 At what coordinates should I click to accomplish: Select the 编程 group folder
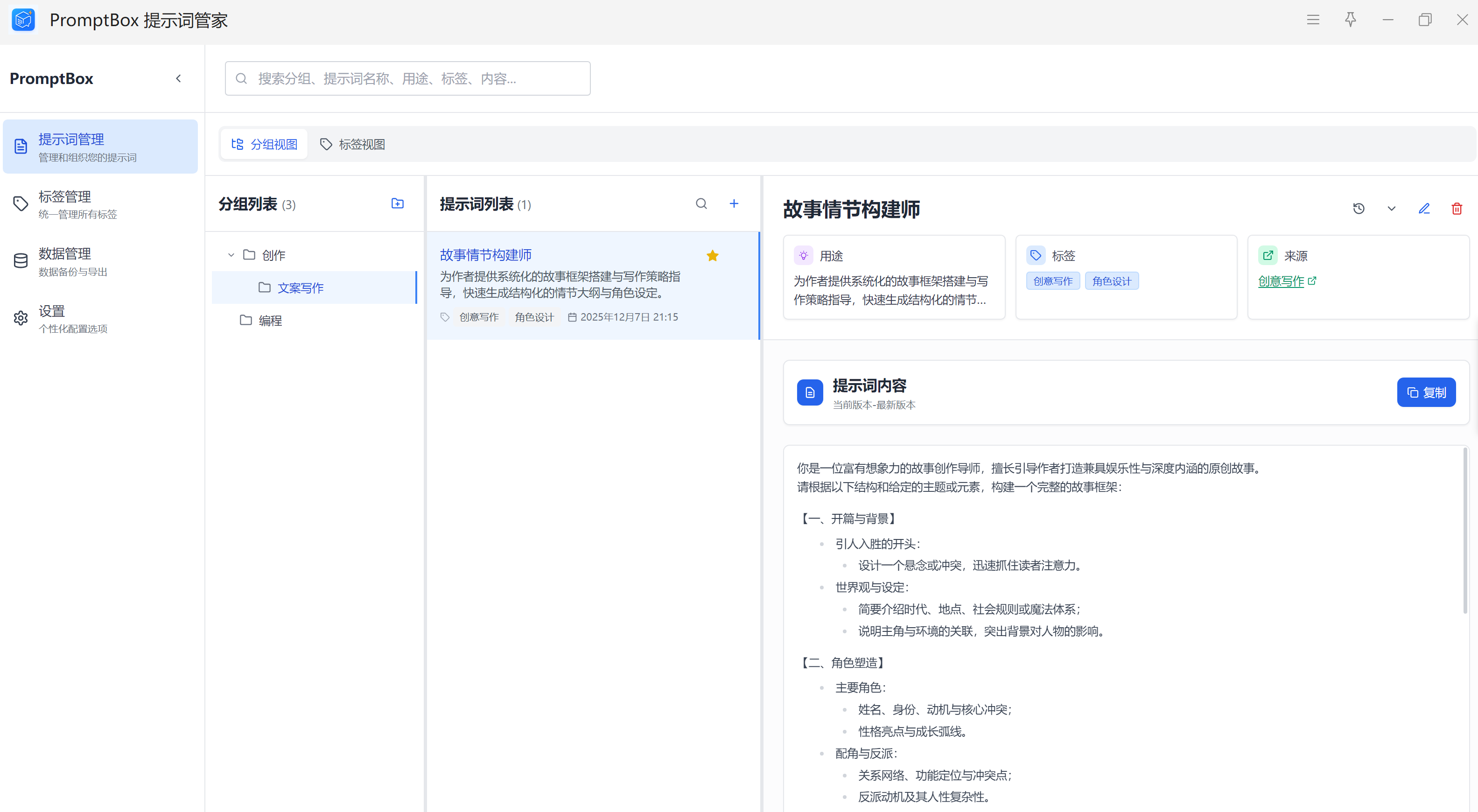pyautogui.click(x=270, y=321)
